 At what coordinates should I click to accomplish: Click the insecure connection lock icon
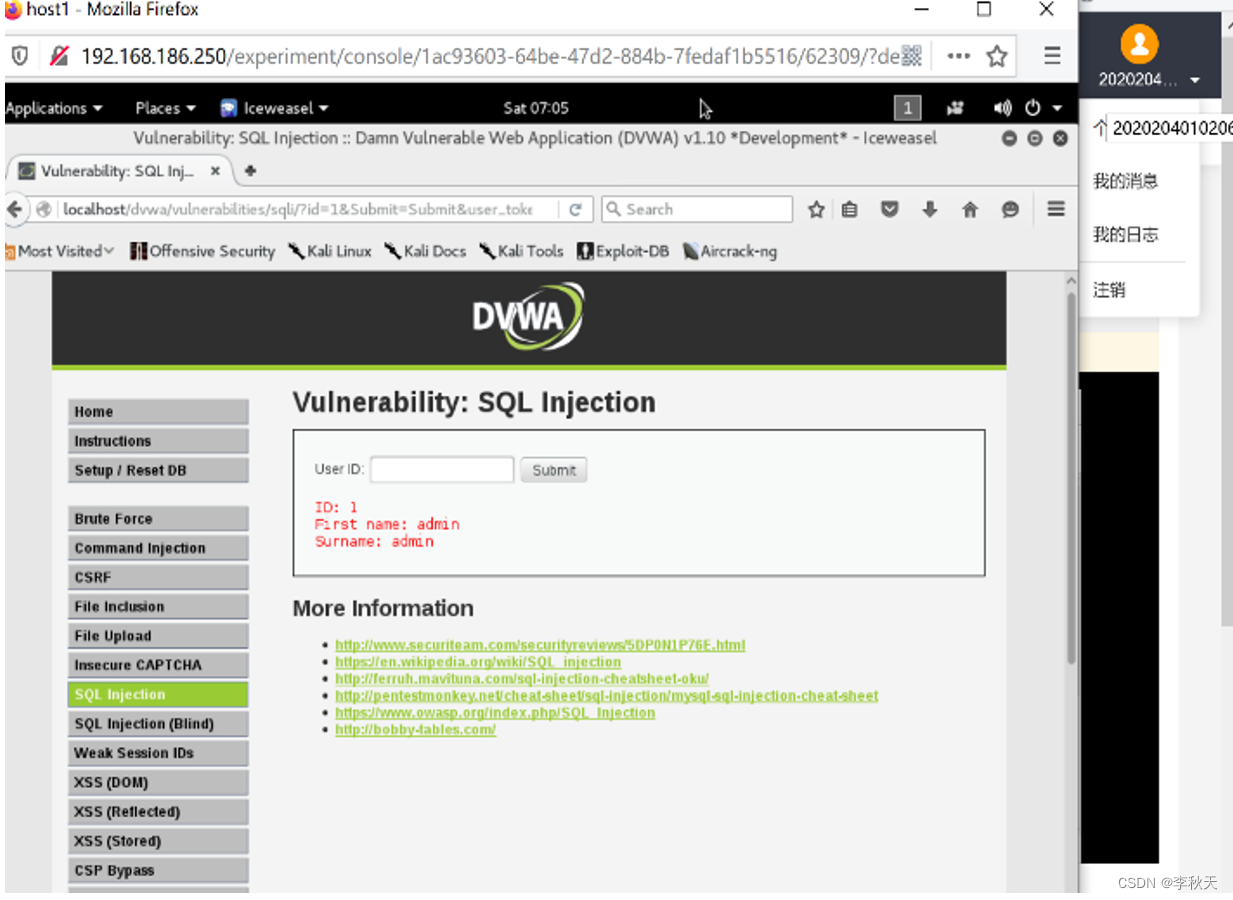pyautogui.click(x=59, y=56)
